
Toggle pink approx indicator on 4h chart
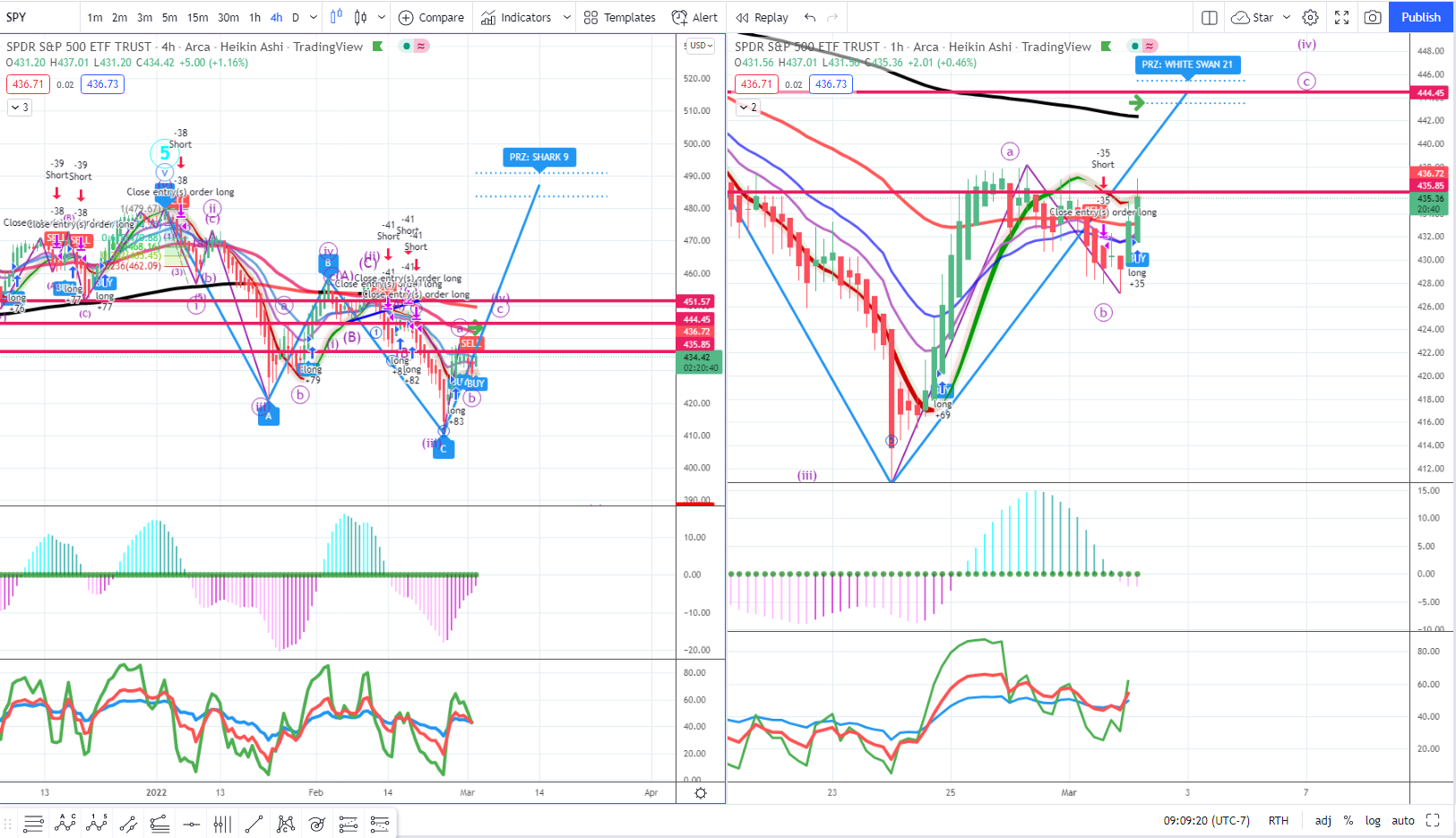pos(421,46)
